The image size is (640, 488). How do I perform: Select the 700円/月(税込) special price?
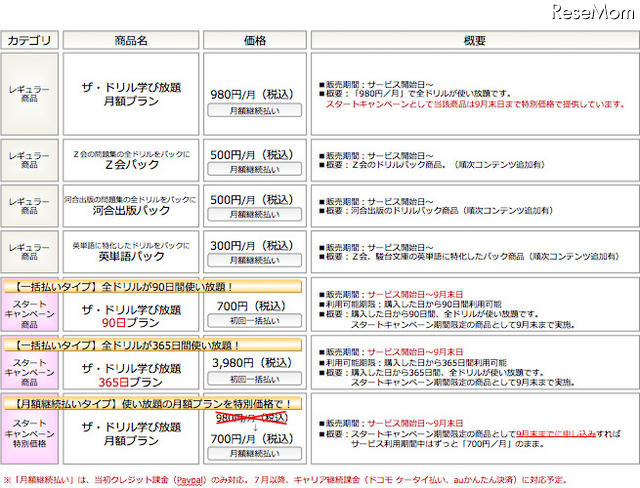[252, 439]
